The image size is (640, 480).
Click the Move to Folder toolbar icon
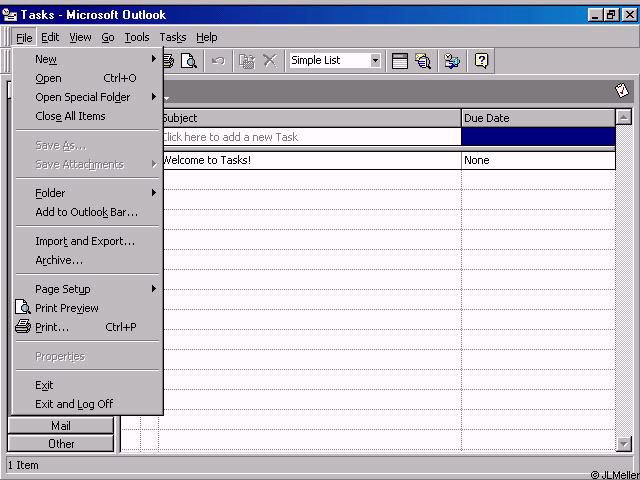point(247,61)
